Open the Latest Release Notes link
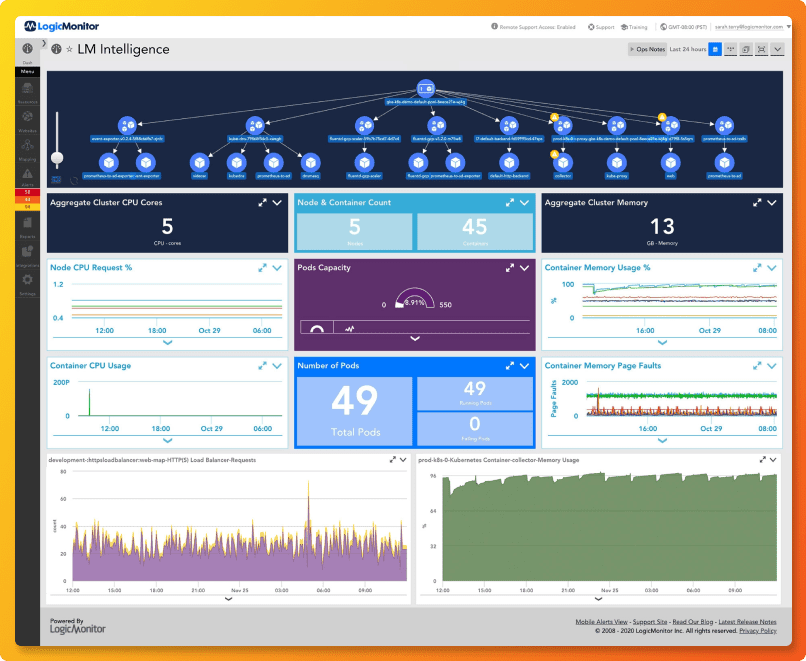Image resolution: width=806 pixels, height=661 pixels. tap(747, 622)
